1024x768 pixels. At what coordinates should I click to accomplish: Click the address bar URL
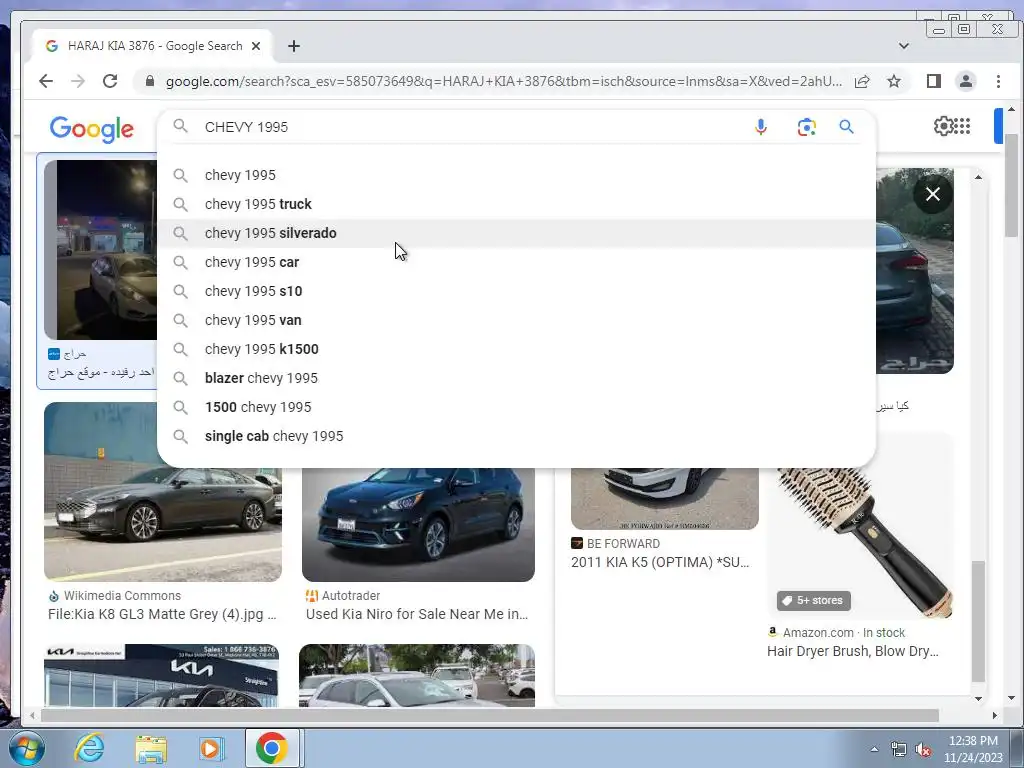[504, 81]
